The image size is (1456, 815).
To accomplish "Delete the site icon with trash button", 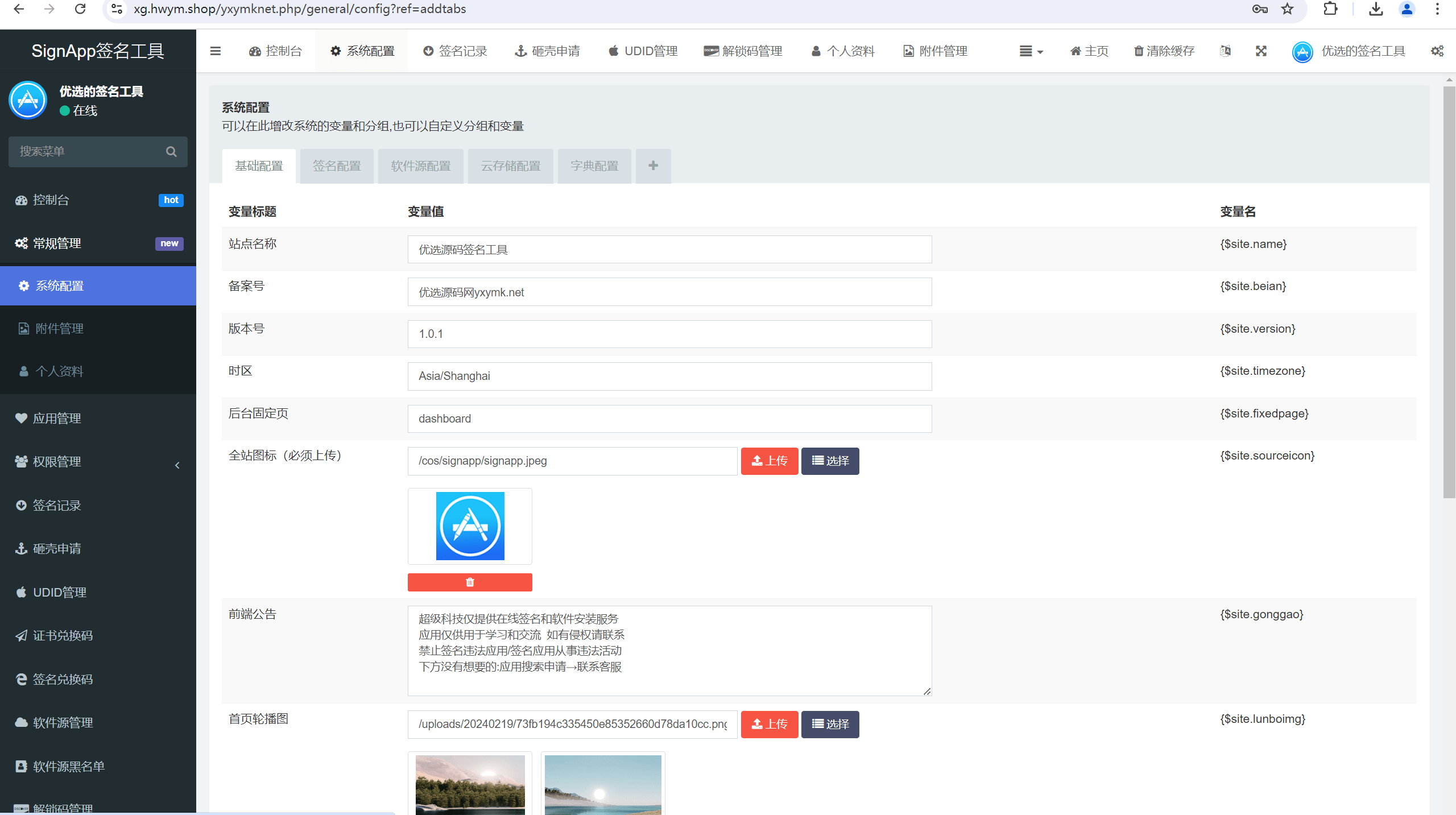I will [470, 582].
